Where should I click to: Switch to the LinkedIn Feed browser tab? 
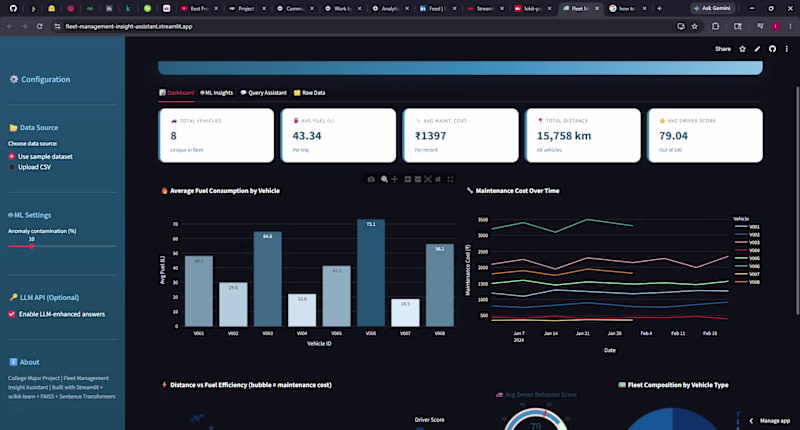pos(436,8)
